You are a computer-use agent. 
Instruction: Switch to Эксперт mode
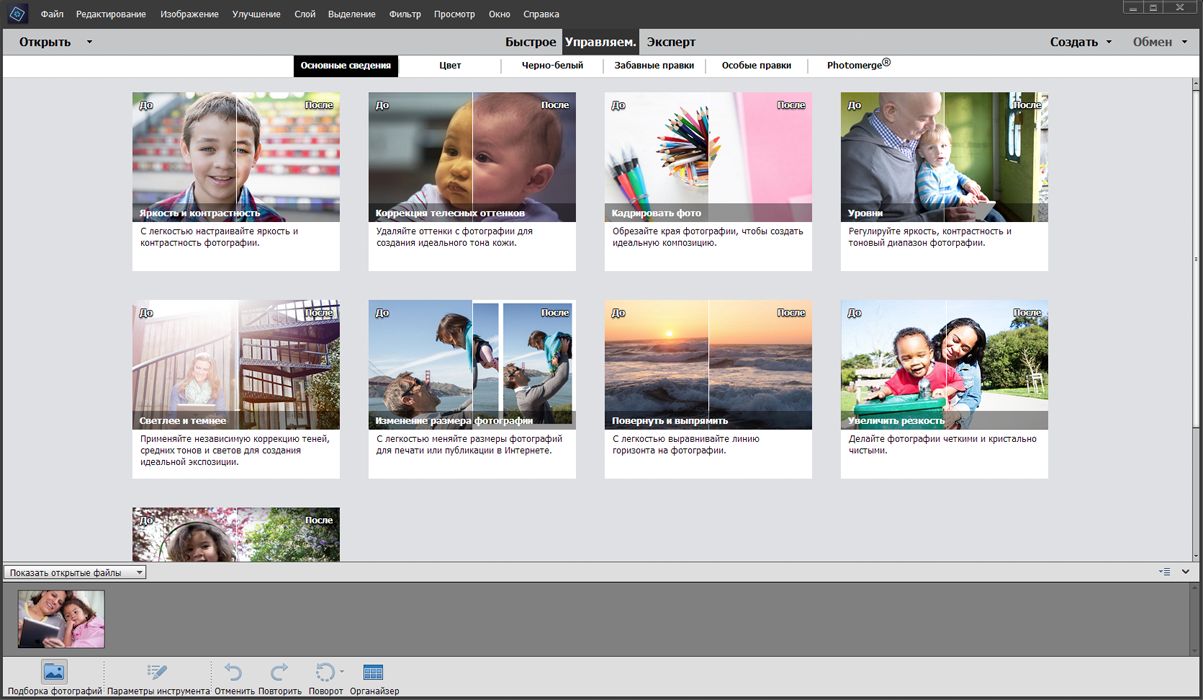pos(671,42)
